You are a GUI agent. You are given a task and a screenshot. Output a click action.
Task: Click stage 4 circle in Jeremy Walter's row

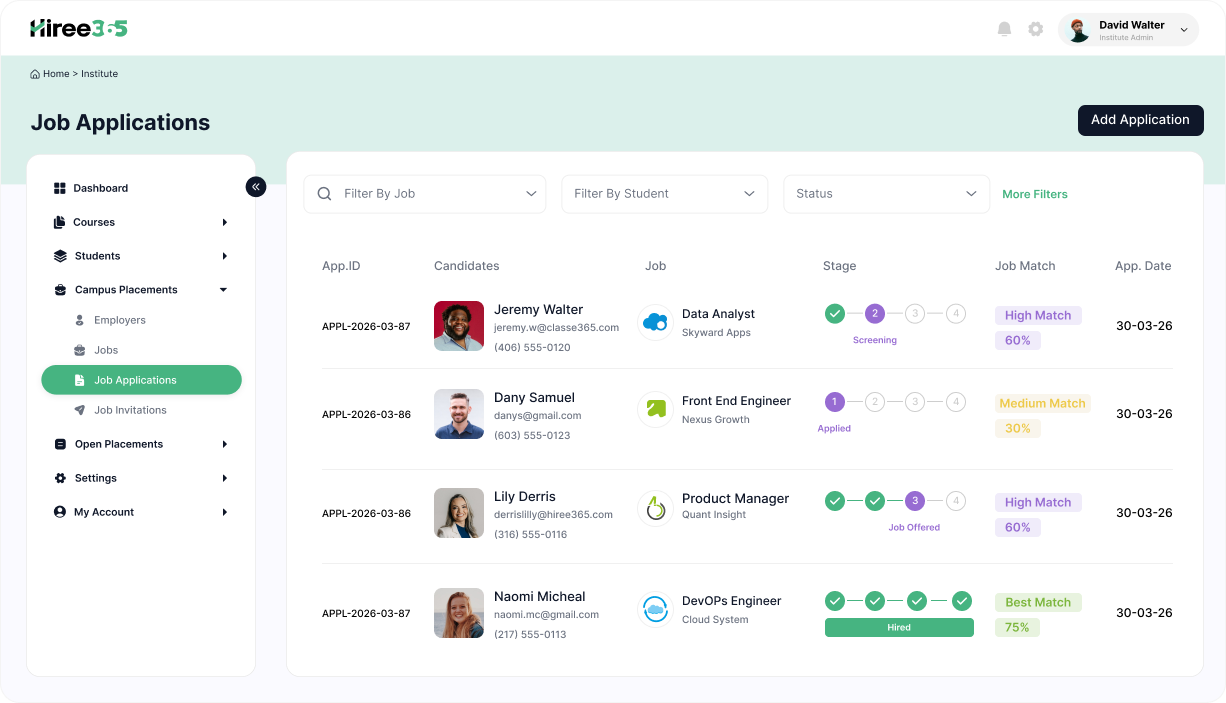pos(956,314)
